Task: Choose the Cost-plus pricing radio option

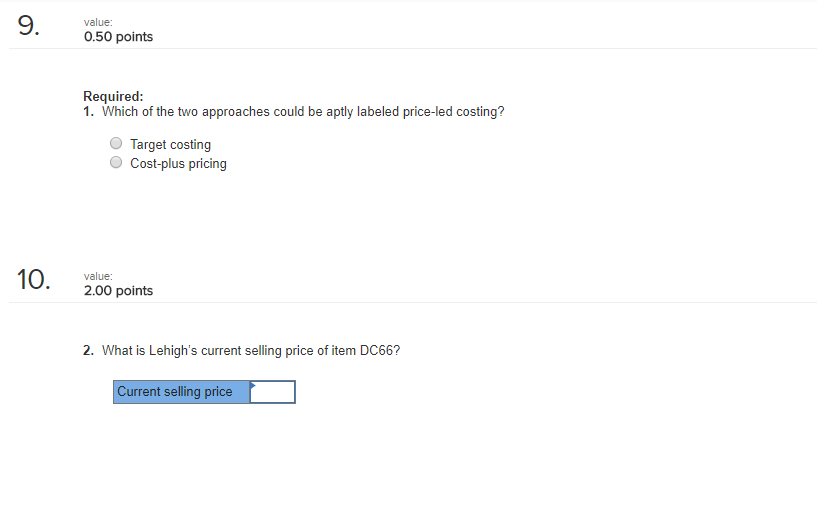Action: (x=116, y=163)
